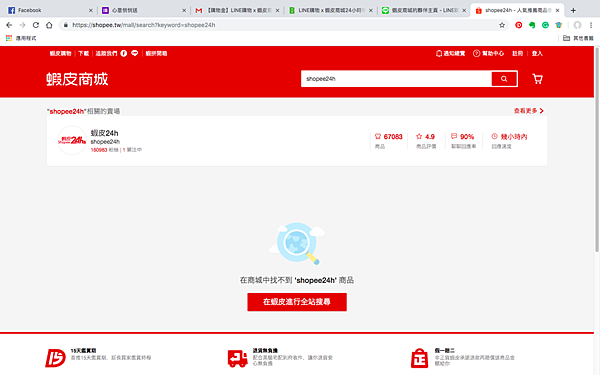Click the 15-day return guarantee icon

[x=55, y=358]
